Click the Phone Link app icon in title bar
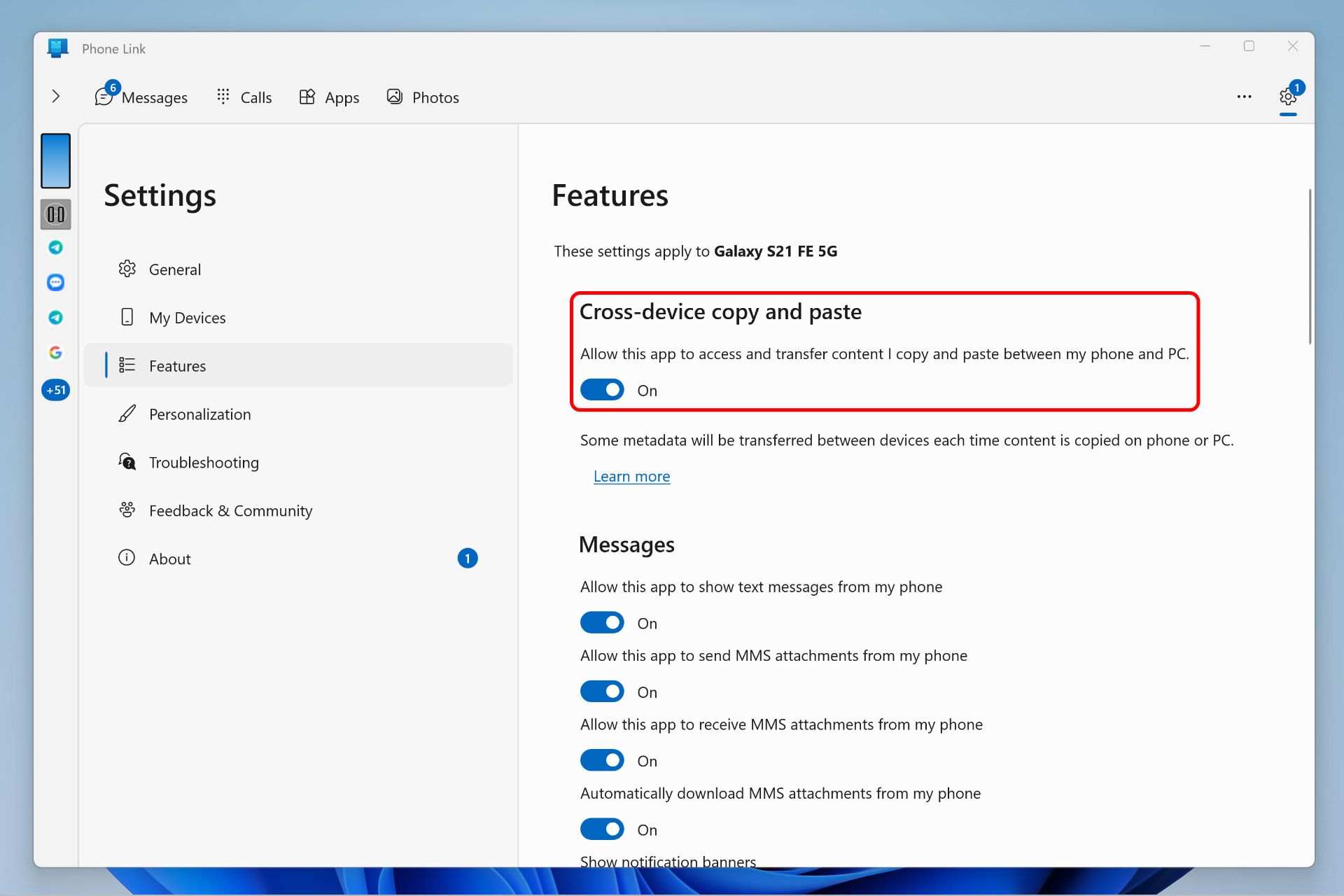 click(x=58, y=48)
